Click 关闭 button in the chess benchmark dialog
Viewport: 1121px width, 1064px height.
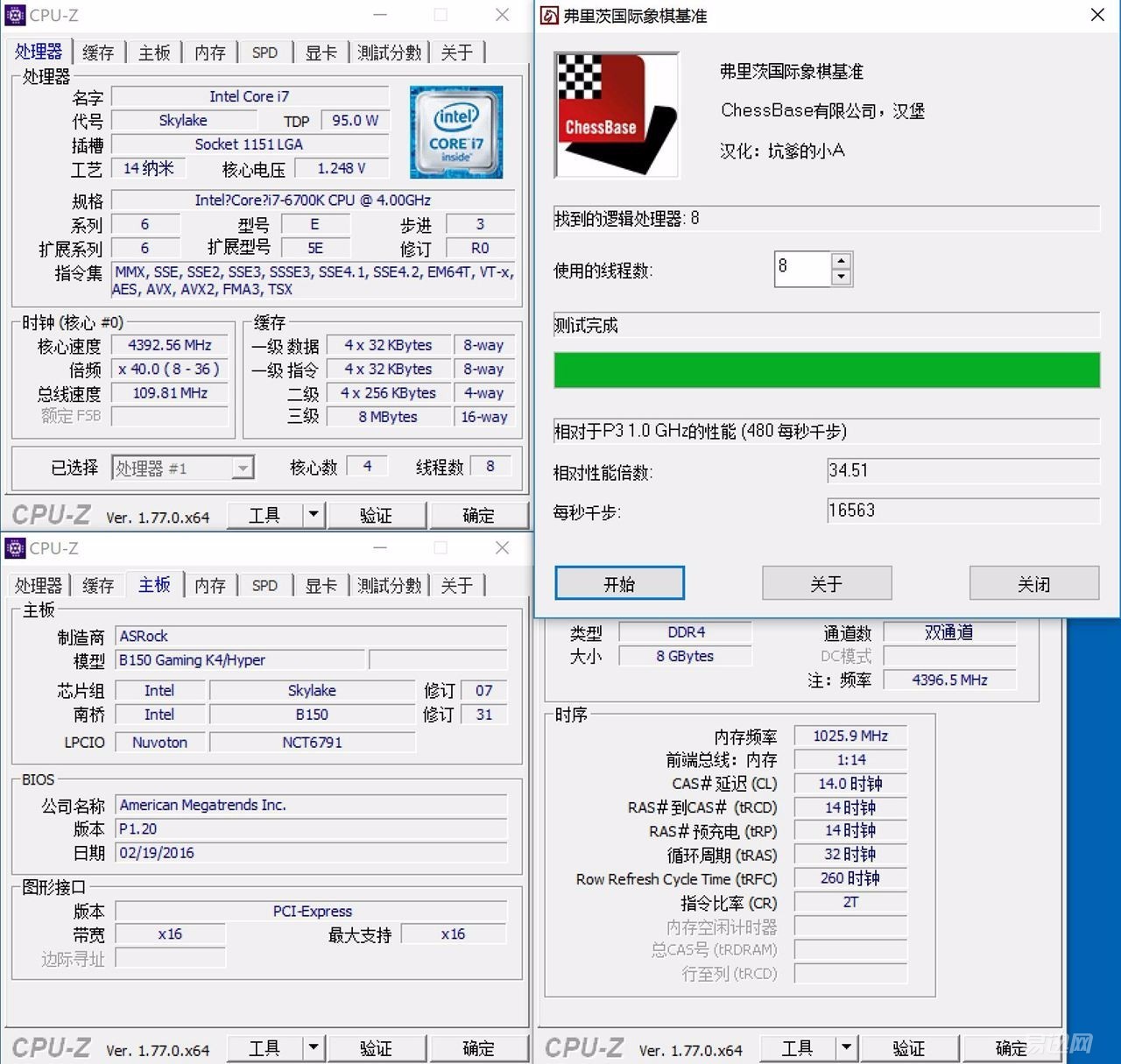coord(1034,583)
